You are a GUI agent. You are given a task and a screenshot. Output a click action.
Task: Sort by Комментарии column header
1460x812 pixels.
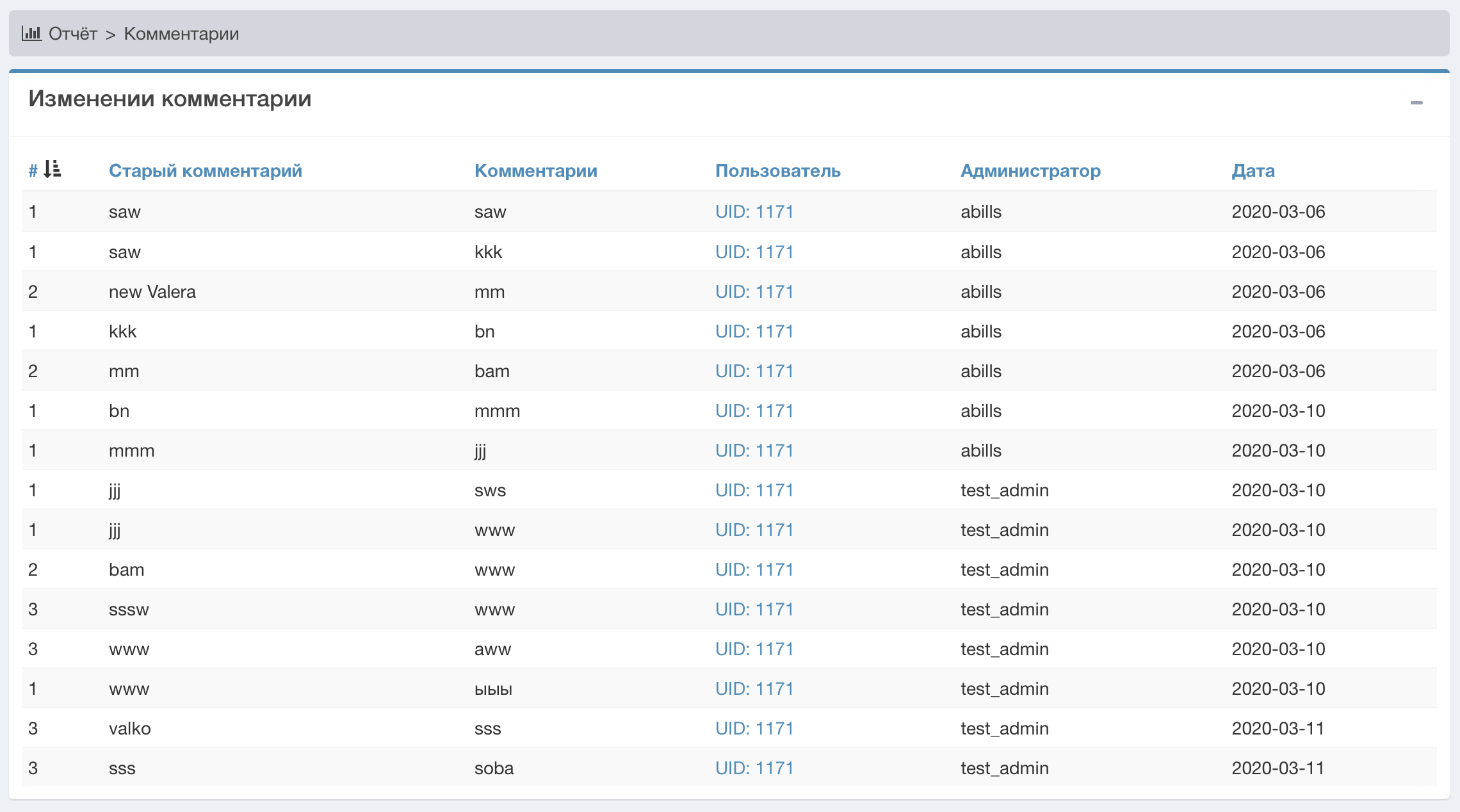535,170
